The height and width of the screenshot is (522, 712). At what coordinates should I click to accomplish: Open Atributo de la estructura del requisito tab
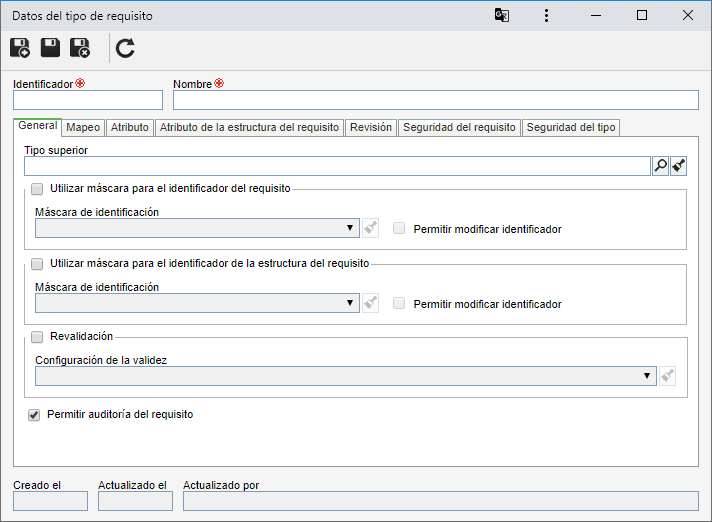pyautogui.click(x=249, y=128)
